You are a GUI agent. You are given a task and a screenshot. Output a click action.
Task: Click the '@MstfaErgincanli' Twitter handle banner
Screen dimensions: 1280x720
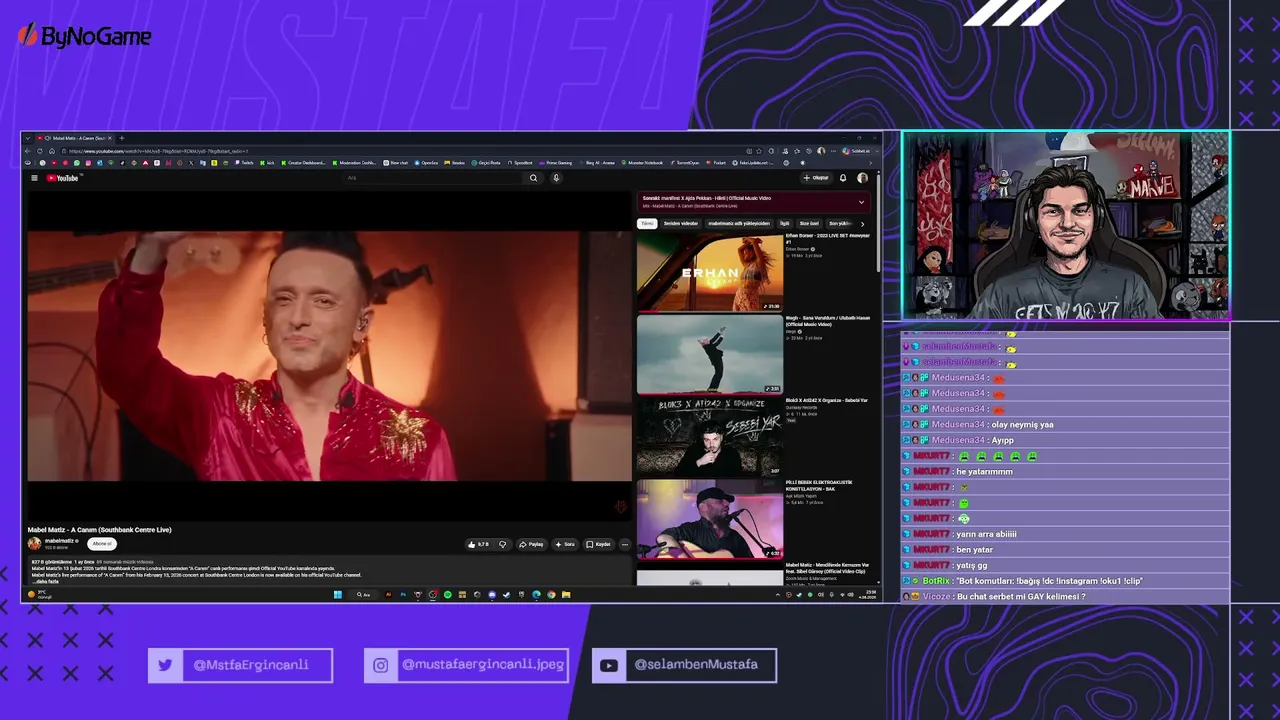(240, 665)
